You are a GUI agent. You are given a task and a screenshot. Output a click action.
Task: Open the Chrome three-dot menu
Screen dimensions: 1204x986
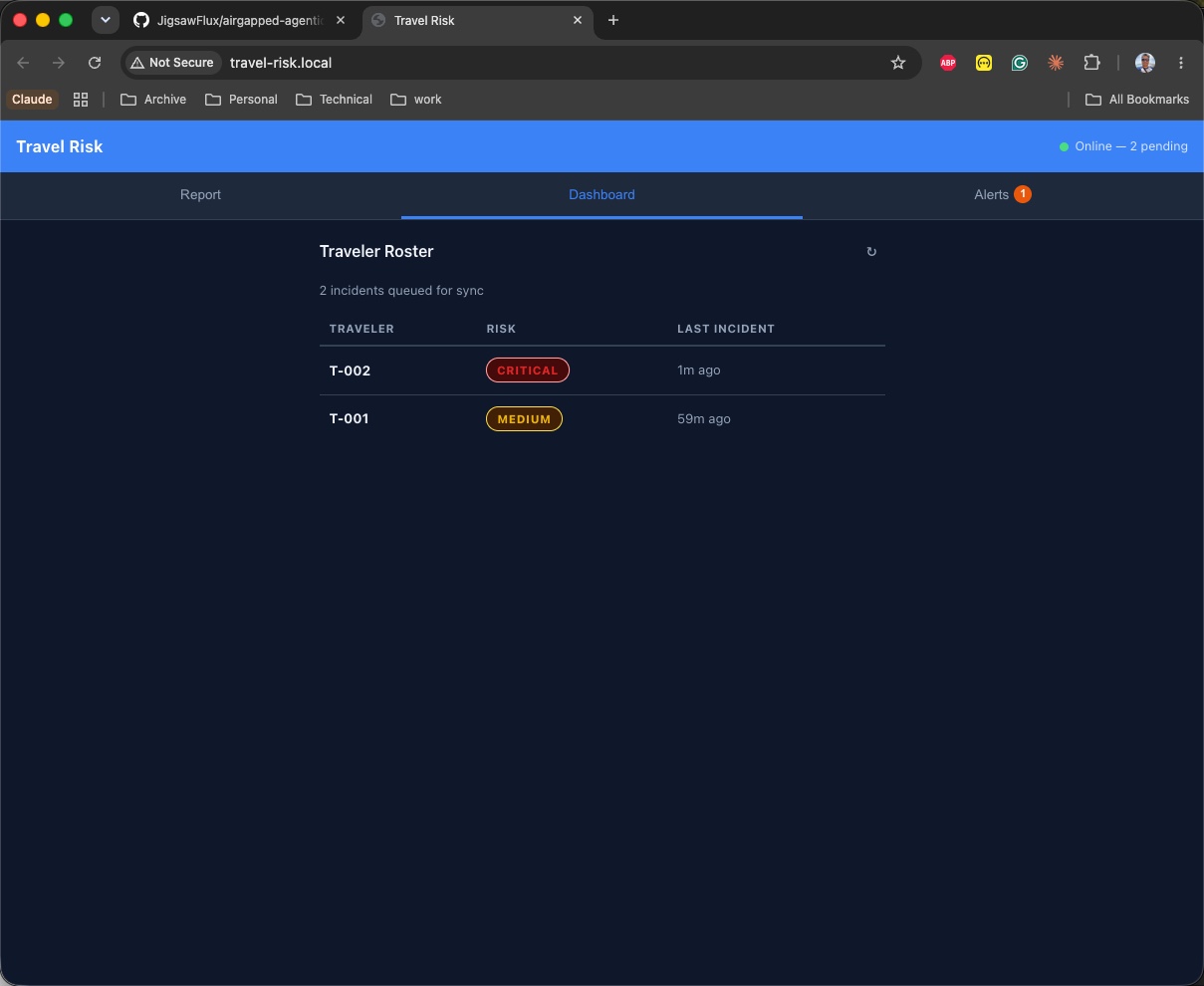tap(1181, 63)
